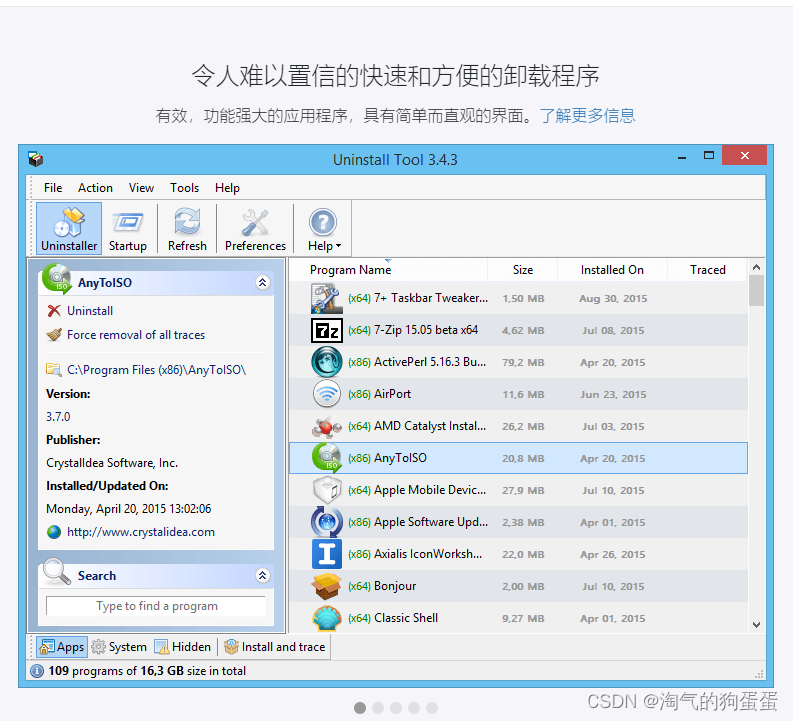
Task: Open the Startup manager icon
Action: (x=127, y=229)
